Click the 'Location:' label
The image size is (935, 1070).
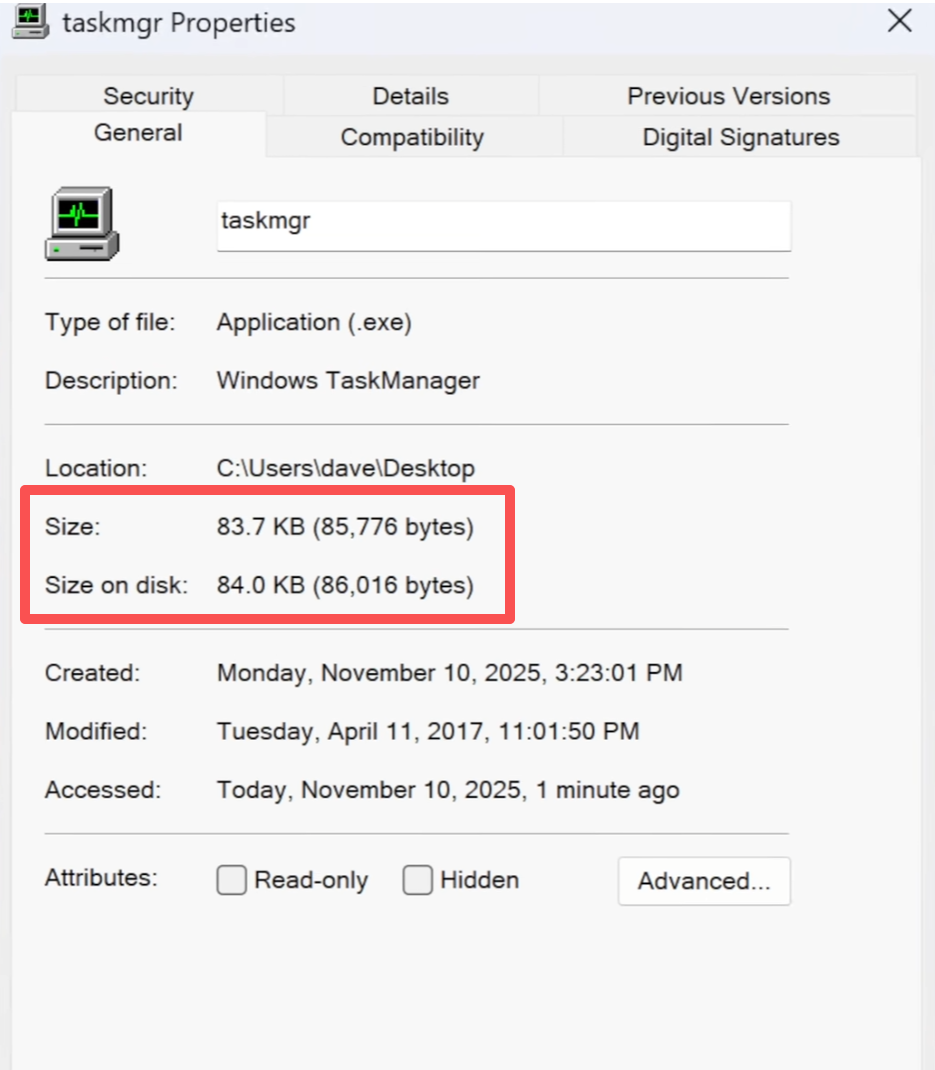point(96,468)
